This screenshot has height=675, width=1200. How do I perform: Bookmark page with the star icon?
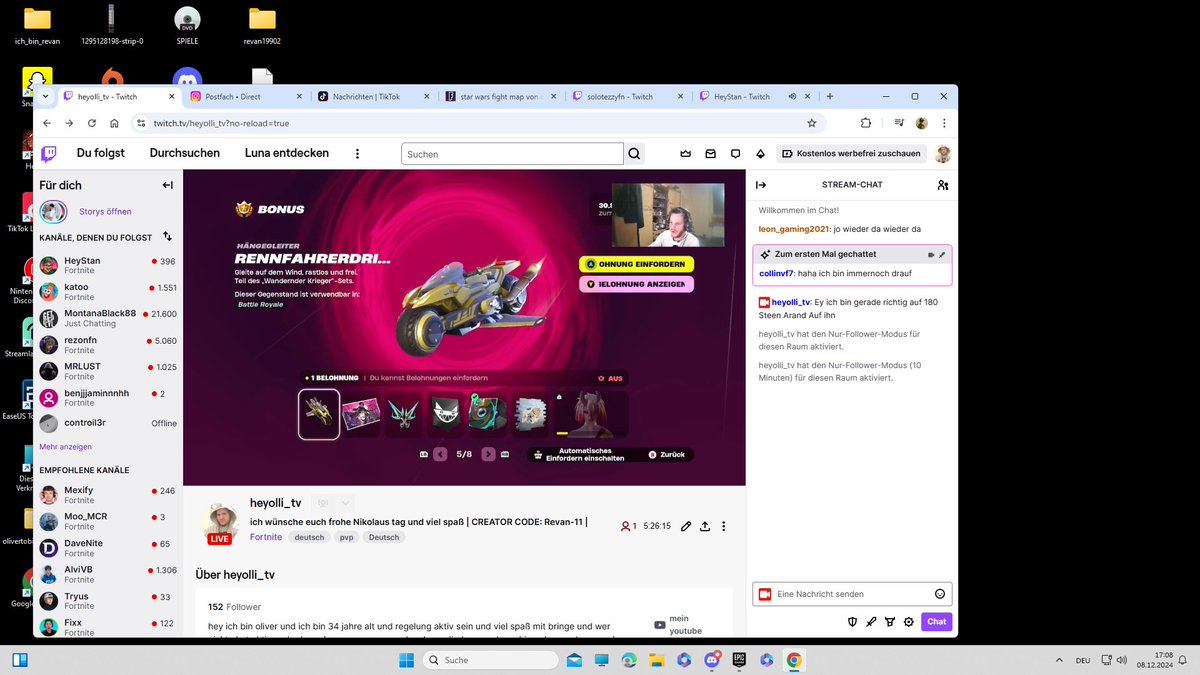click(x=812, y=123)
